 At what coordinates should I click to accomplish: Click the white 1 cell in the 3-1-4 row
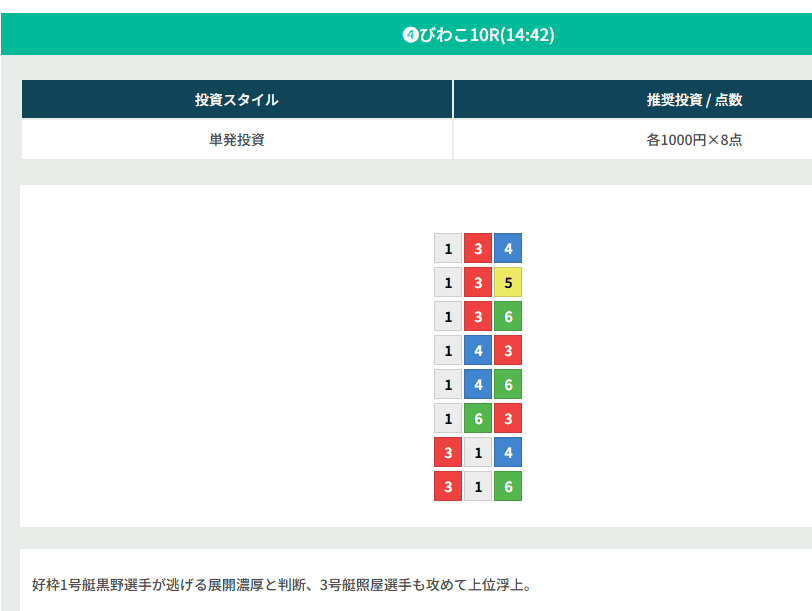478,452
